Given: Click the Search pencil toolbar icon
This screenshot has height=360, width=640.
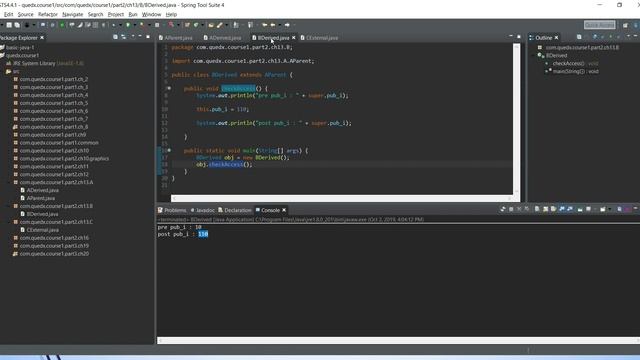Looking at the screenshot, I should point(220,25).
